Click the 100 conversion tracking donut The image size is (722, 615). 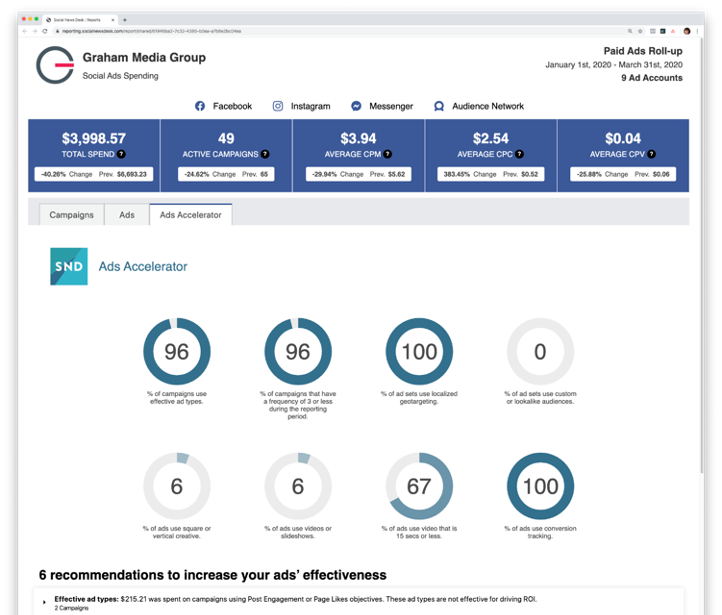click(540, 486)
